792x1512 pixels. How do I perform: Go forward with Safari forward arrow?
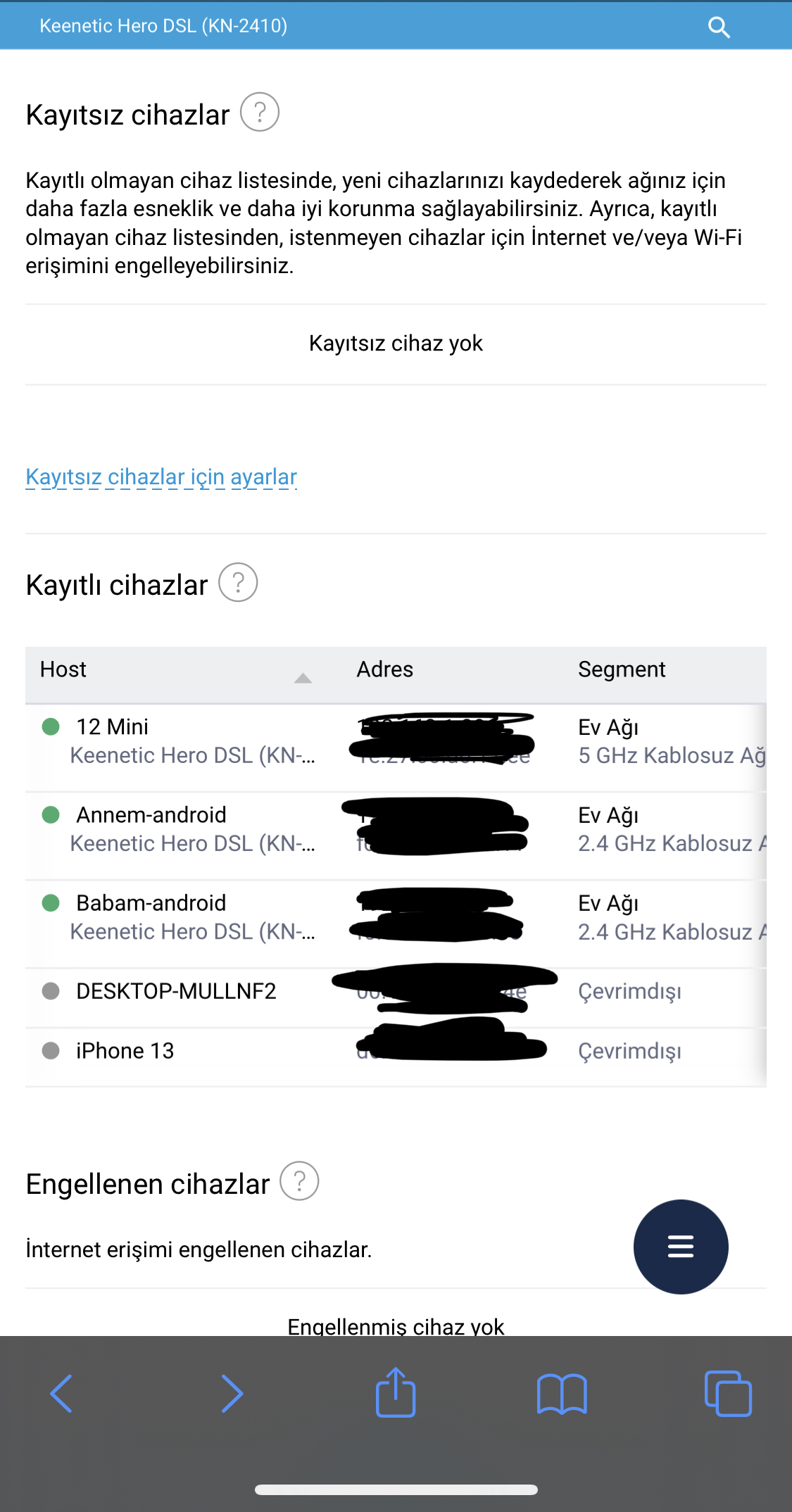(x=232, y=1393)
